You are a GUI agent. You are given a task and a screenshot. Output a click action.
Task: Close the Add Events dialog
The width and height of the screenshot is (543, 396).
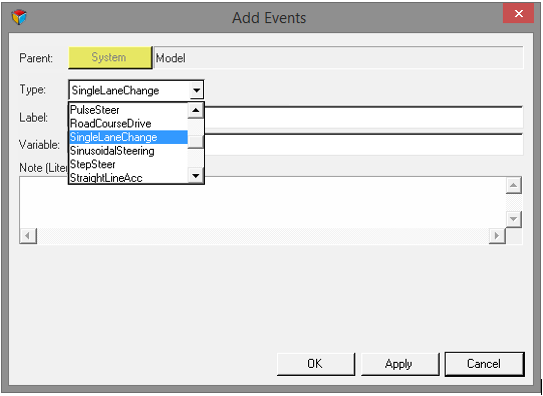518,14
